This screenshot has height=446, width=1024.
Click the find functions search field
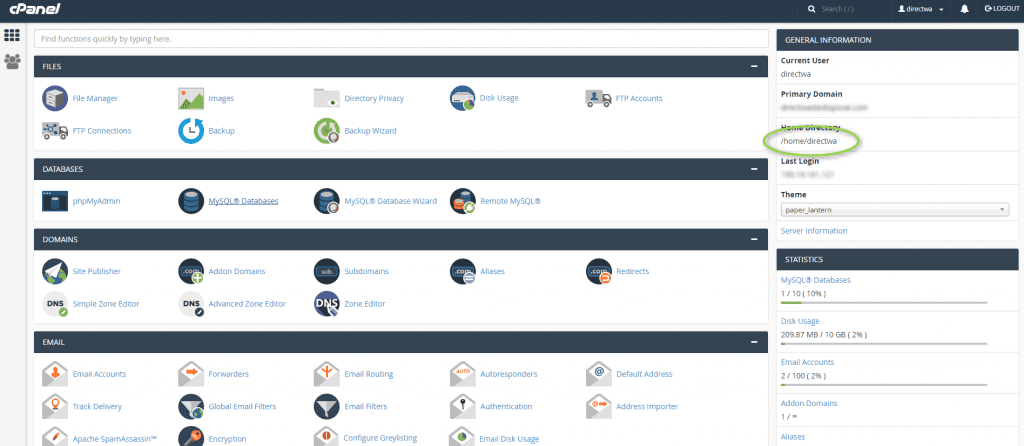400,39
